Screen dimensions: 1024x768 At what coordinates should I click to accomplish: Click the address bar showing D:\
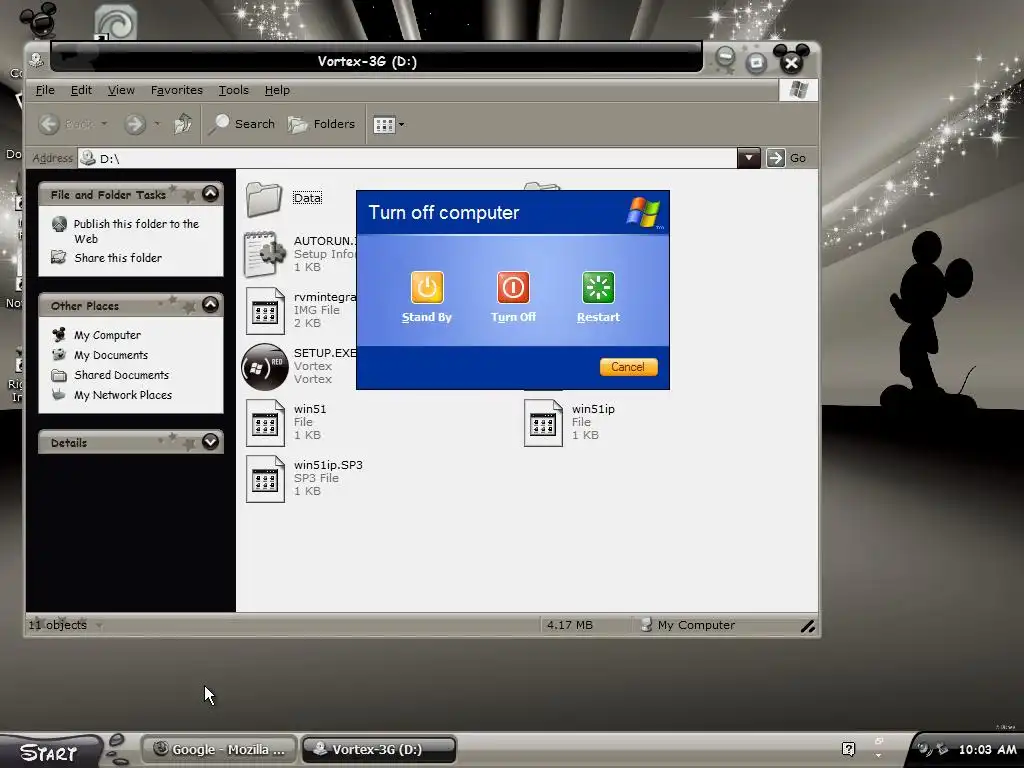point(408,159)
